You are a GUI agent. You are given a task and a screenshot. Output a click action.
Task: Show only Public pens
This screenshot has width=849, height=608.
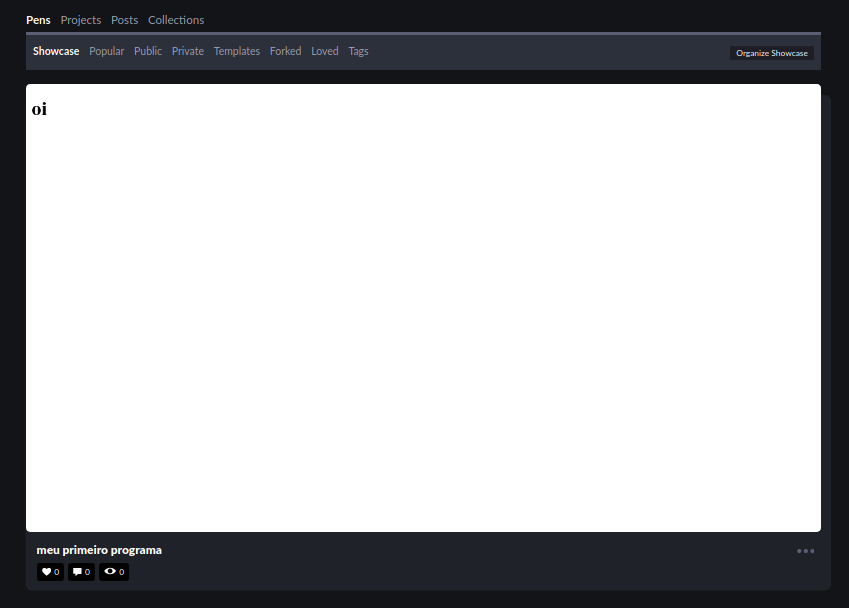(148, 51)
